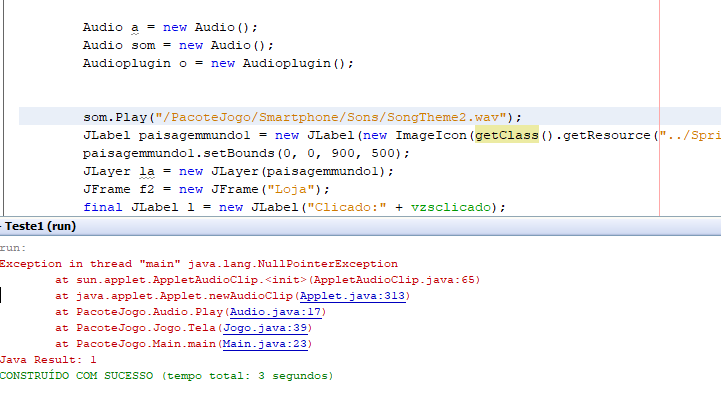The image size is (721, 406).
Task: Click the vzsclicado variable in JLabel line
Action: point(451,207)
